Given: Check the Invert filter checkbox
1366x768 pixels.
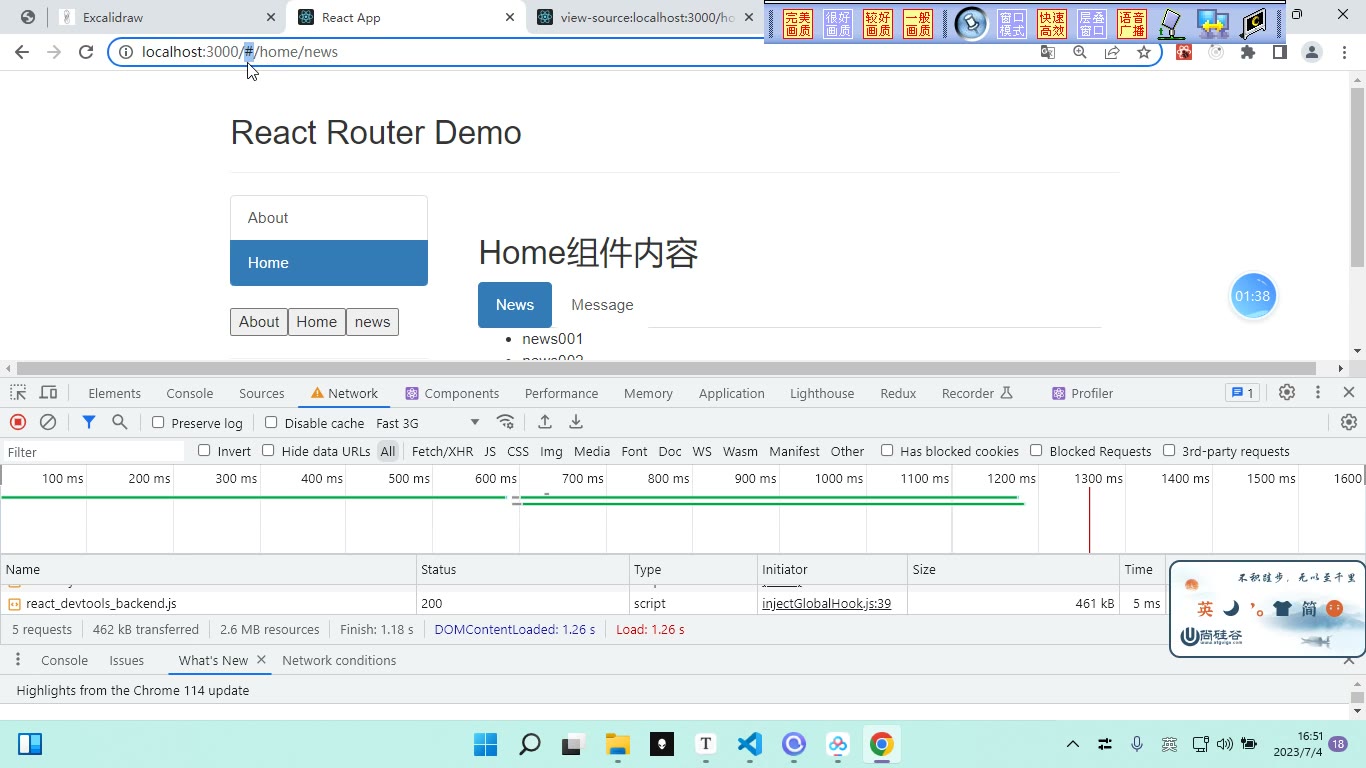Looking at the screenshot, I should coord(204,450).
